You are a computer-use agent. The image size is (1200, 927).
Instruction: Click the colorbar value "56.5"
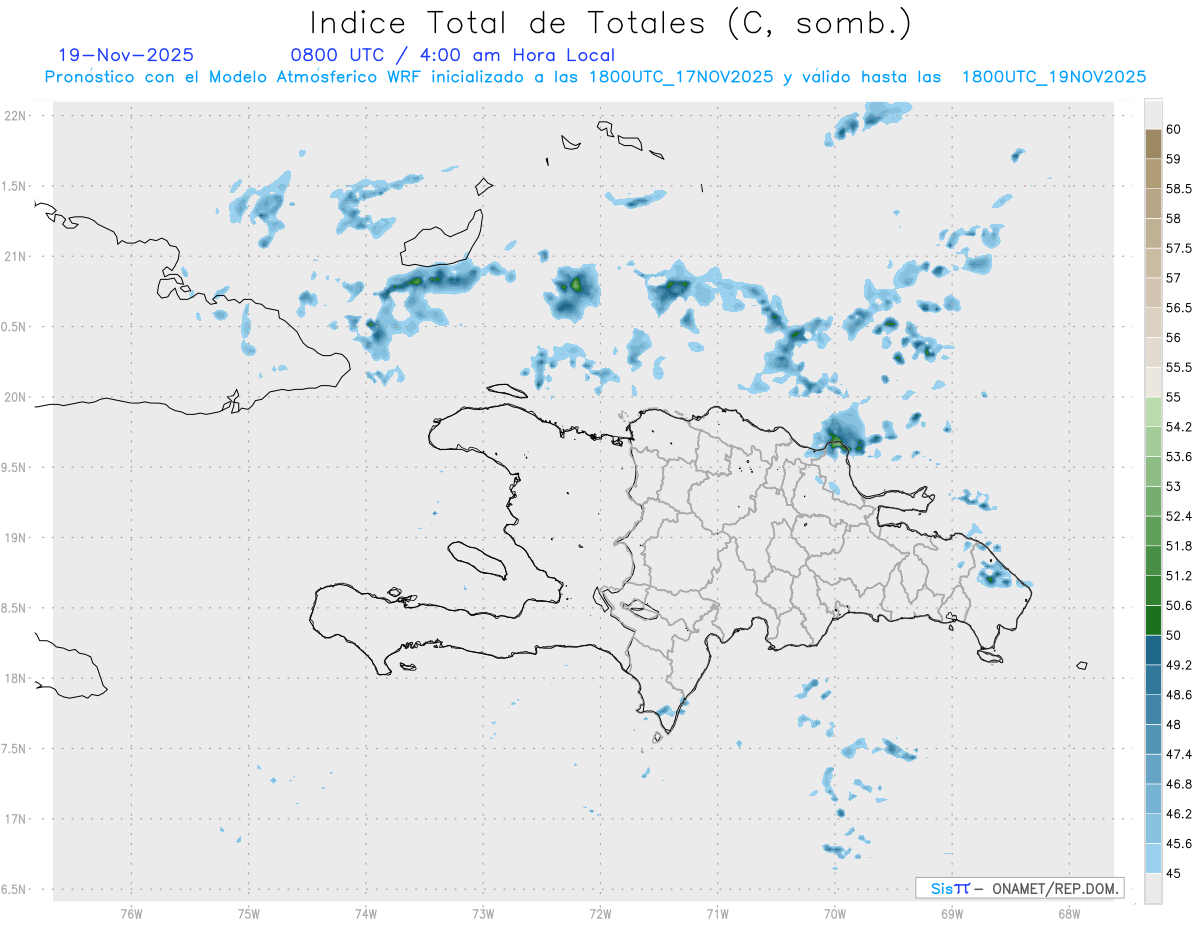pyautogui.click(x=1178, y=308)
